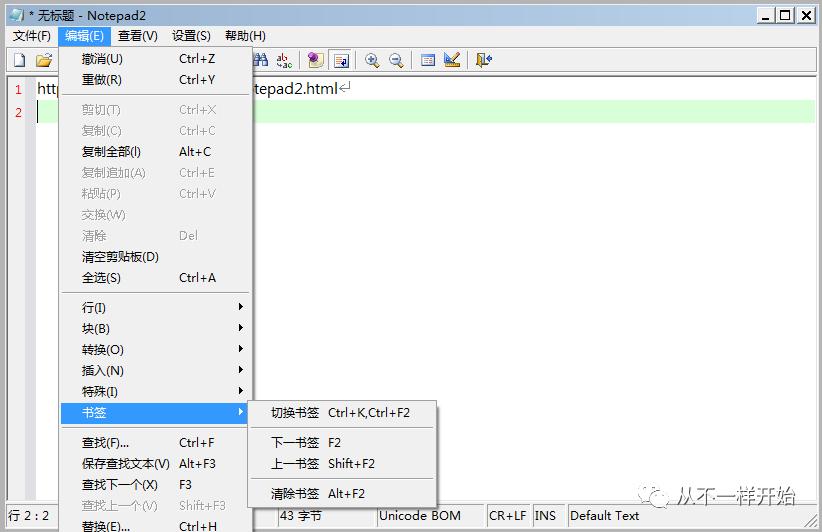The height and width of the screenshot is (532, 822).
Task: Click the Customize schemes toolbar icon
Action: click(452, 60)
